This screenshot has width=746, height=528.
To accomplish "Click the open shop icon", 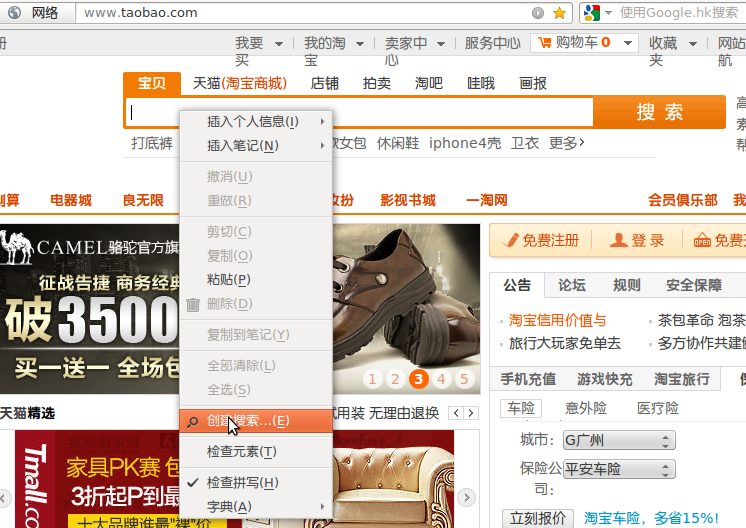I will point(702,240).
